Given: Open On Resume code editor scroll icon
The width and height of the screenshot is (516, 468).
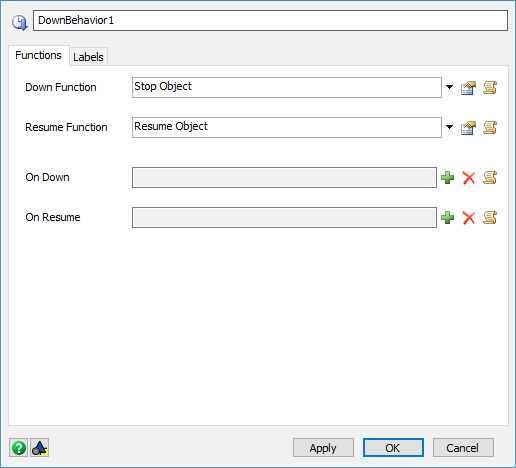Looking at the screenshot, I should click(x=490, y=218).
